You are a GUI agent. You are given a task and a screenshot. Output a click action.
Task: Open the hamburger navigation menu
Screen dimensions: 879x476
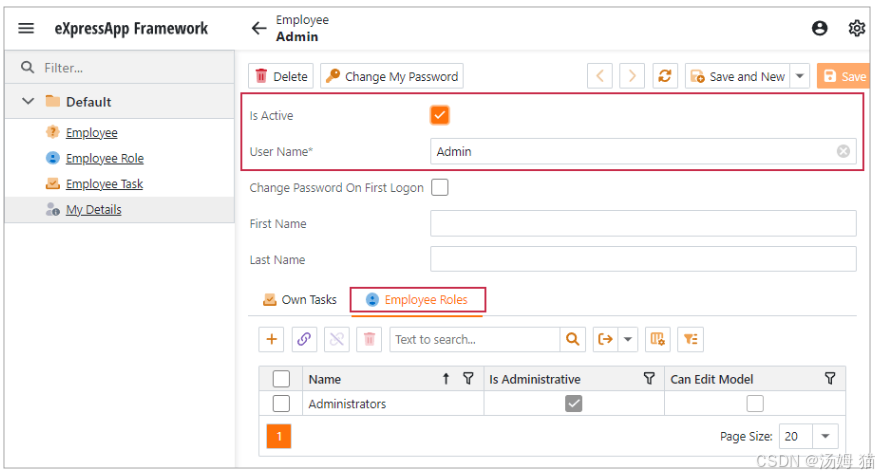point(26,28)
